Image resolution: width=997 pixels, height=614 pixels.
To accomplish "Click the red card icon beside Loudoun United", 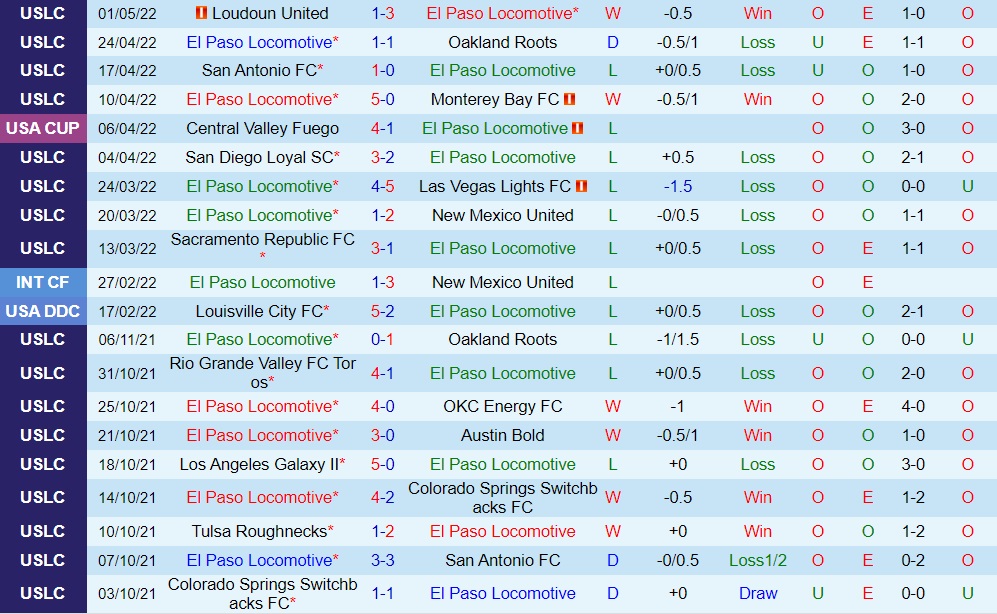I will pos(201,13).
